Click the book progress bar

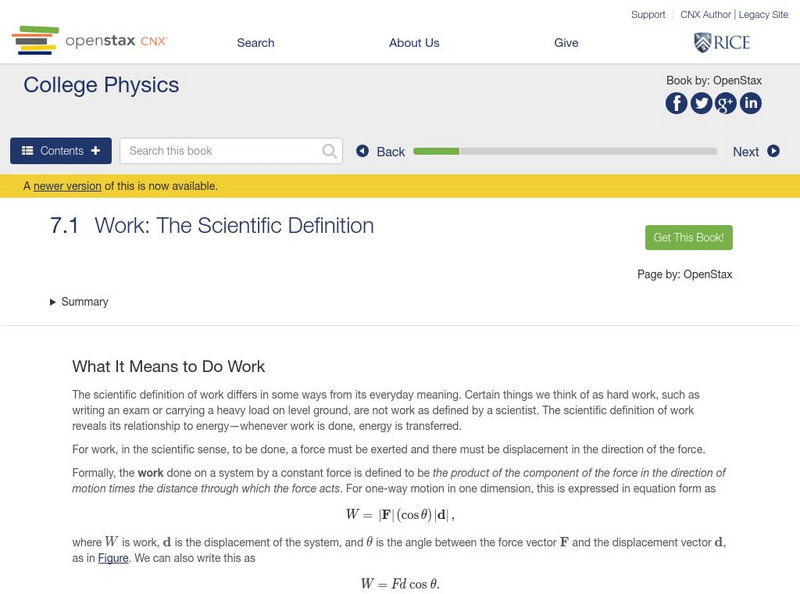point(565,151)
